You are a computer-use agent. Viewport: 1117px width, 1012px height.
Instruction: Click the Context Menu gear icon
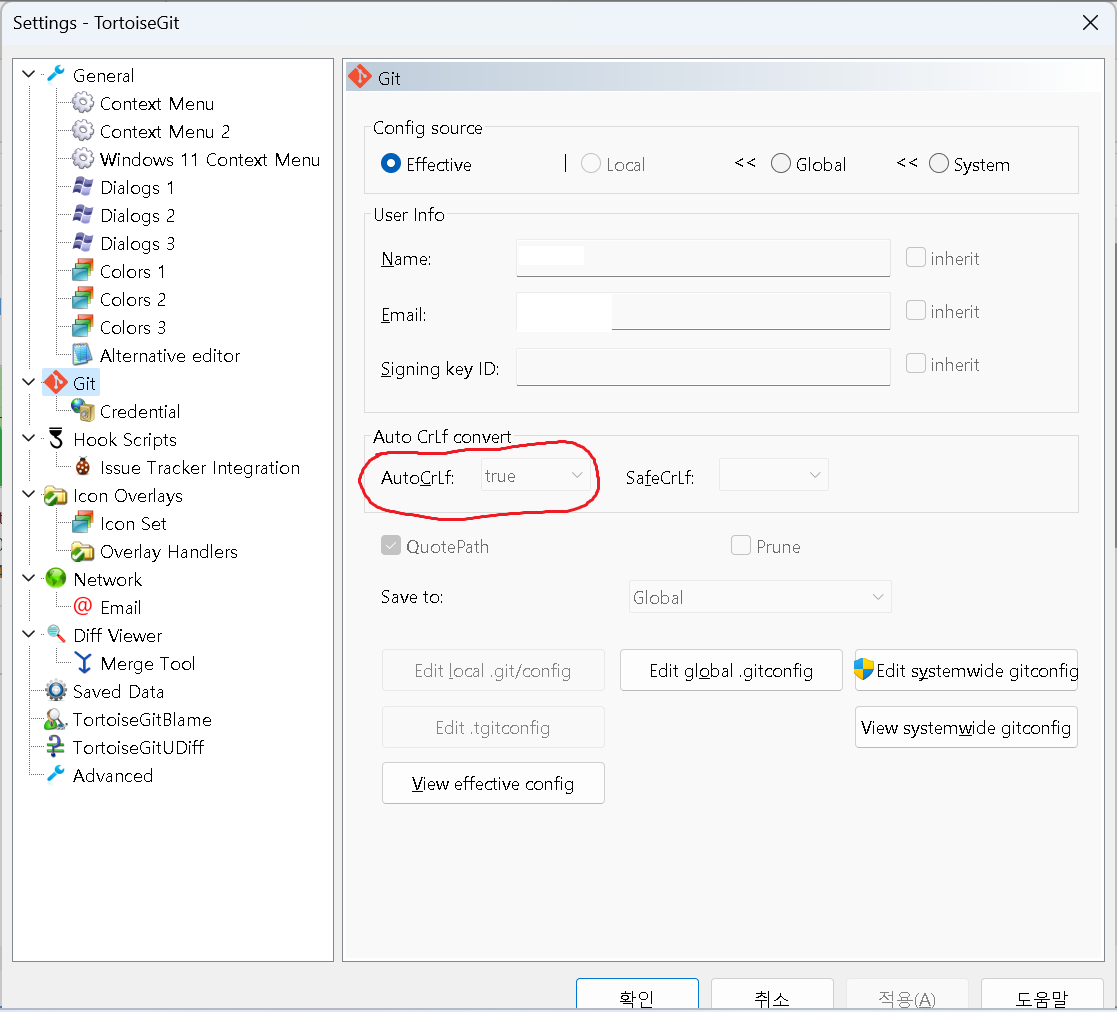(x=83, y=103)
